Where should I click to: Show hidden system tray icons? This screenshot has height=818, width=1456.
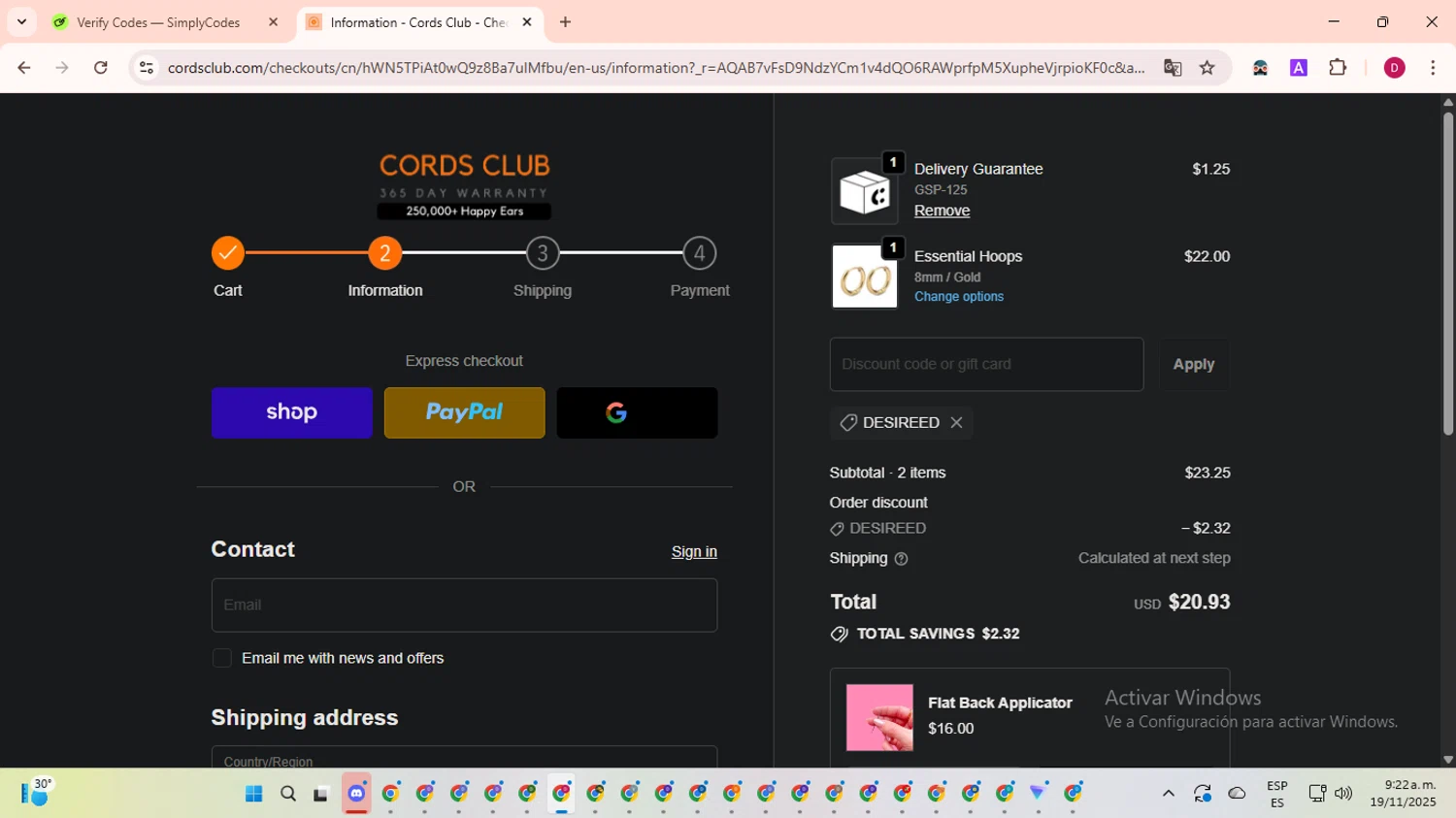[x=1169, y=794]
